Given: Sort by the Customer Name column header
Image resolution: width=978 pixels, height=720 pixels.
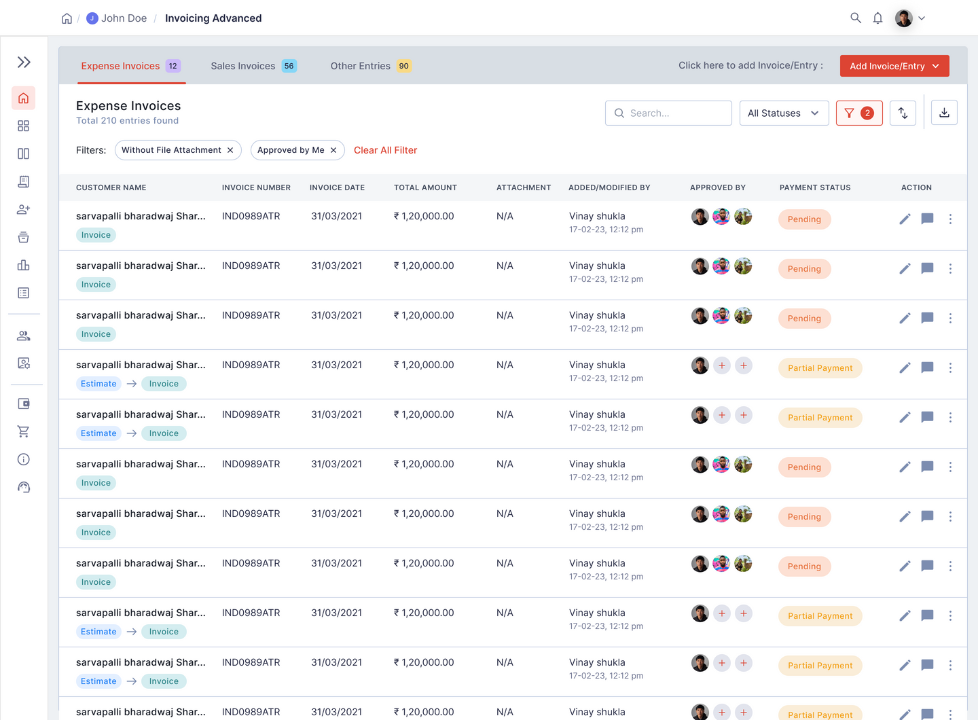Looking at the screenshot, I should pos(111,188).
